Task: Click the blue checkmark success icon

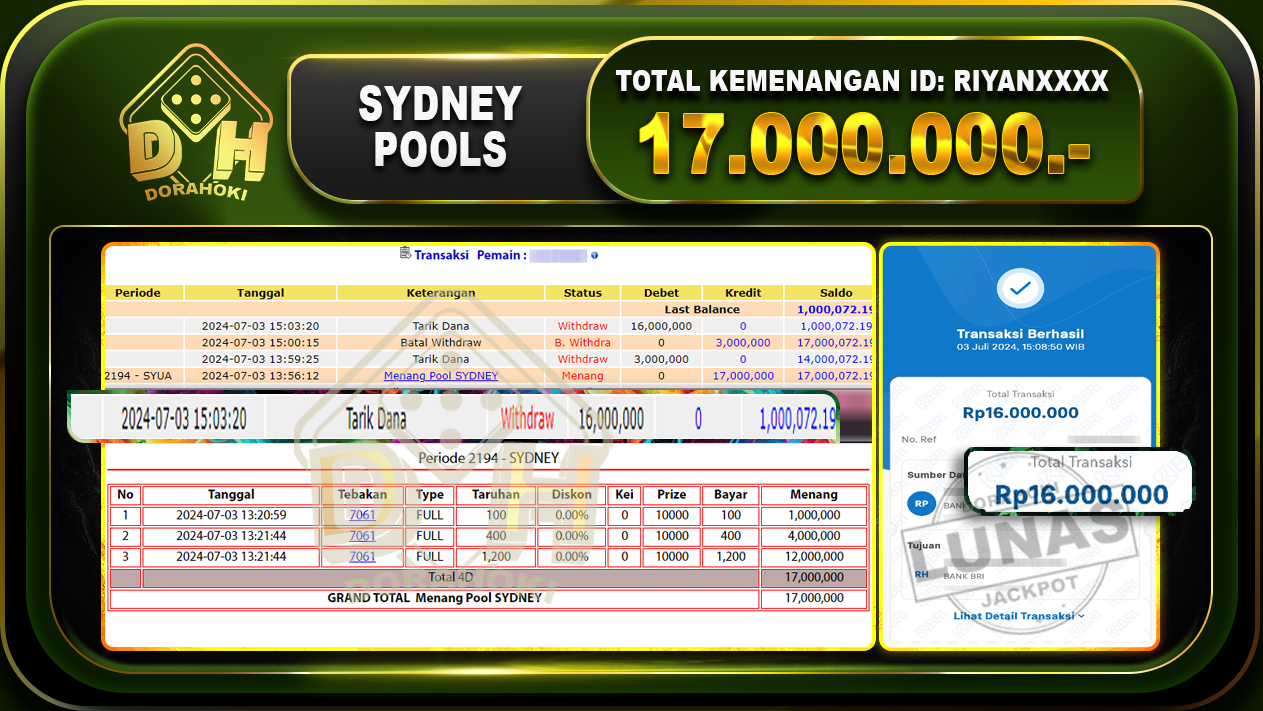Action: point(1019,289)
